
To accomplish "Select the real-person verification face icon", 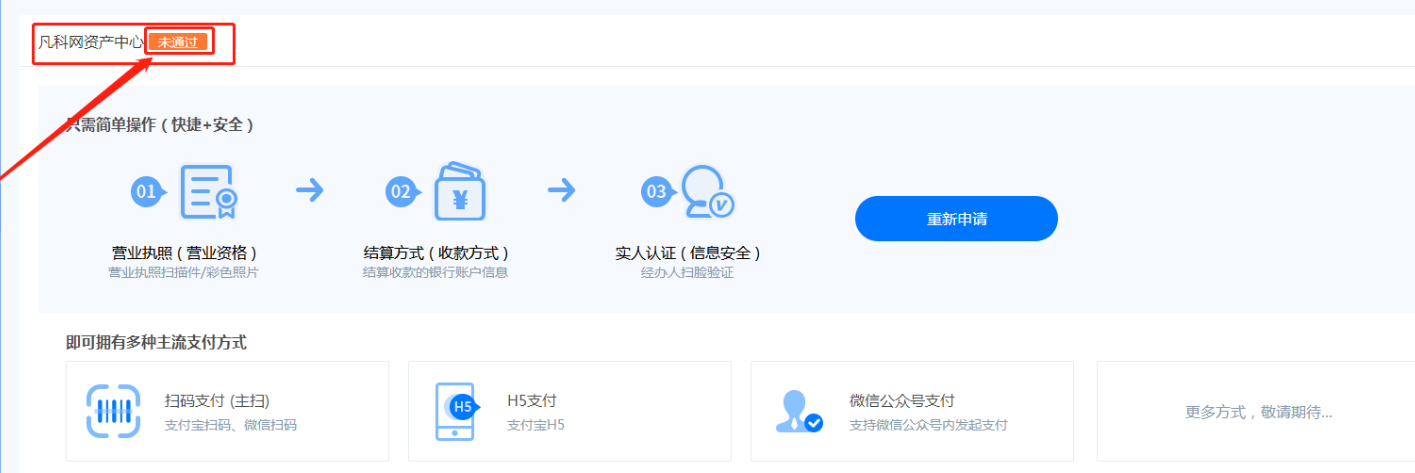I will click(707, 192).
